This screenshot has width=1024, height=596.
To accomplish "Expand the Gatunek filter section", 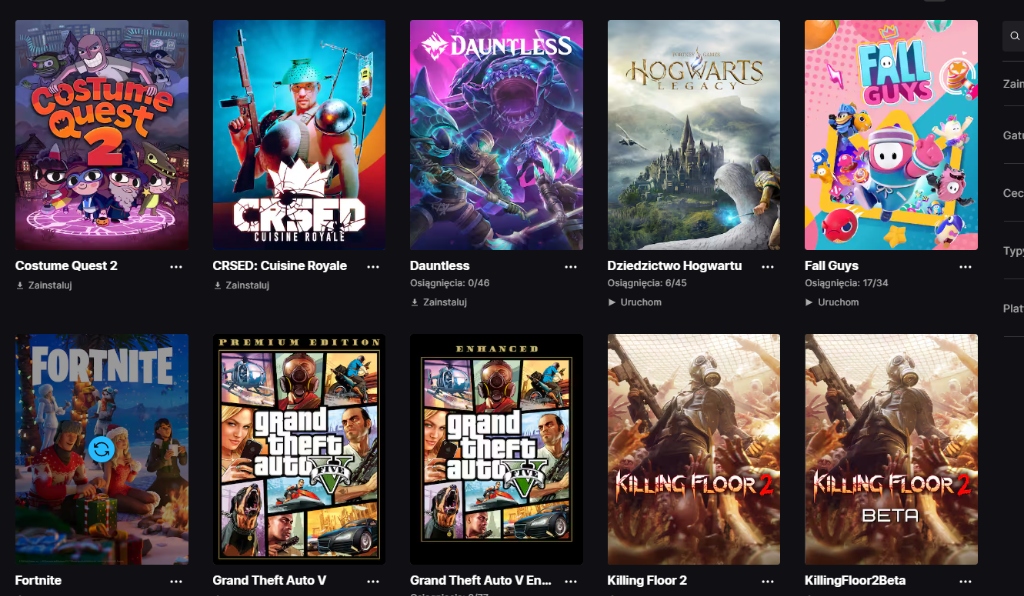I will (x=1012, y=135).
